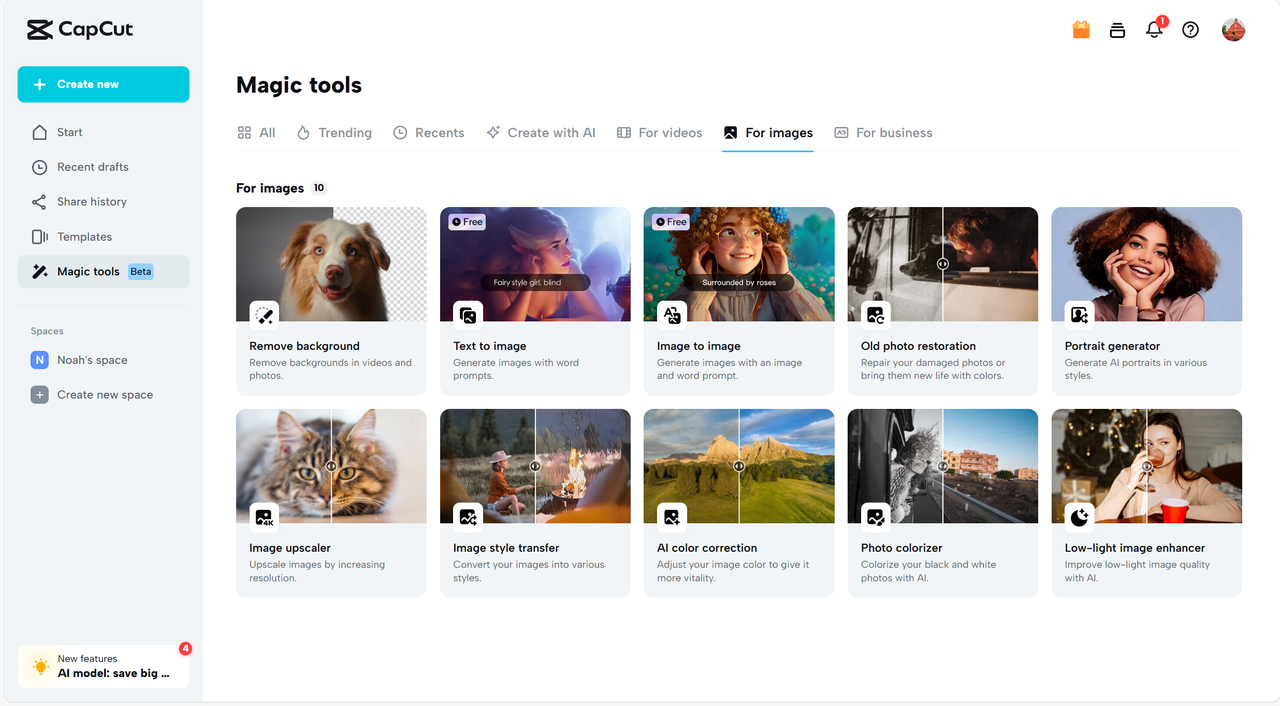This screenshot has height=706, width=1280.
Task: Click the Portrait generator title text
Action: click(x=1113, y=346)
